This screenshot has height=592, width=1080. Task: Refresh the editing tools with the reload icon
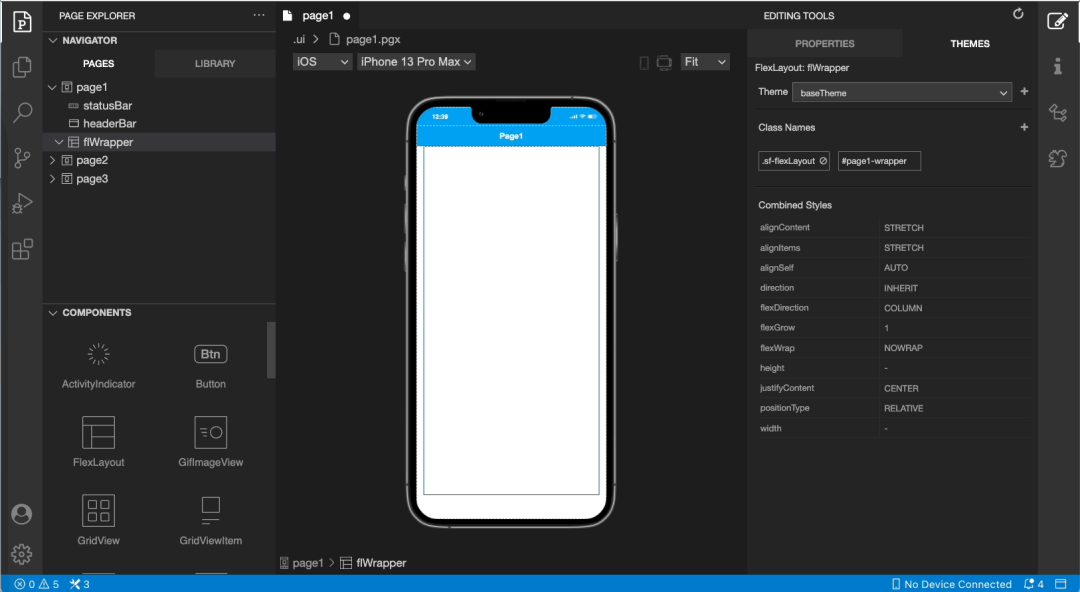point(1018,14)
